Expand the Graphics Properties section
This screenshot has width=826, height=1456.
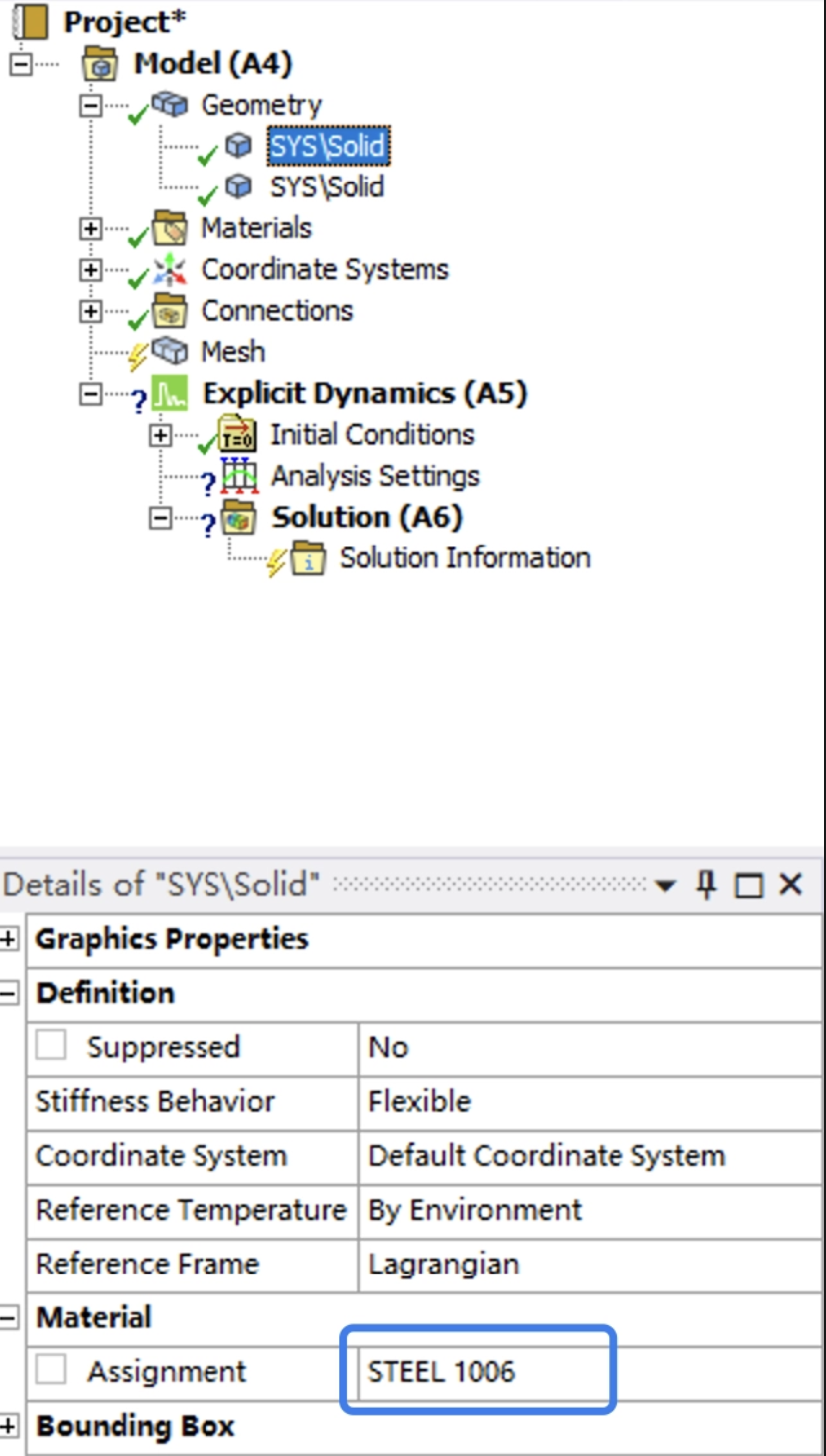pyautogui.click(x=9, y=939)
